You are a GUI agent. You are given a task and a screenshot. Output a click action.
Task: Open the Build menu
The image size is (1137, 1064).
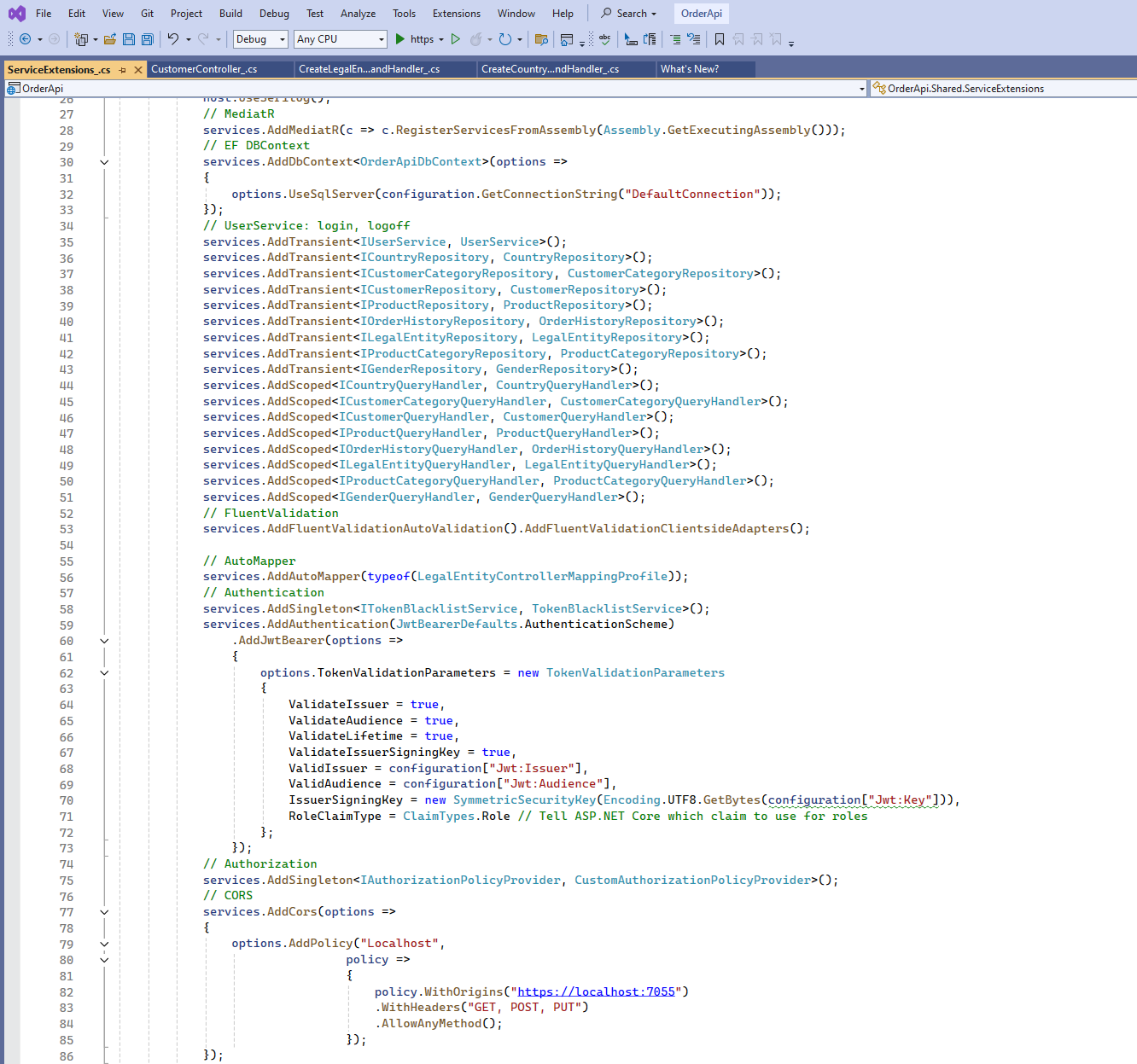tap(230, 14)
